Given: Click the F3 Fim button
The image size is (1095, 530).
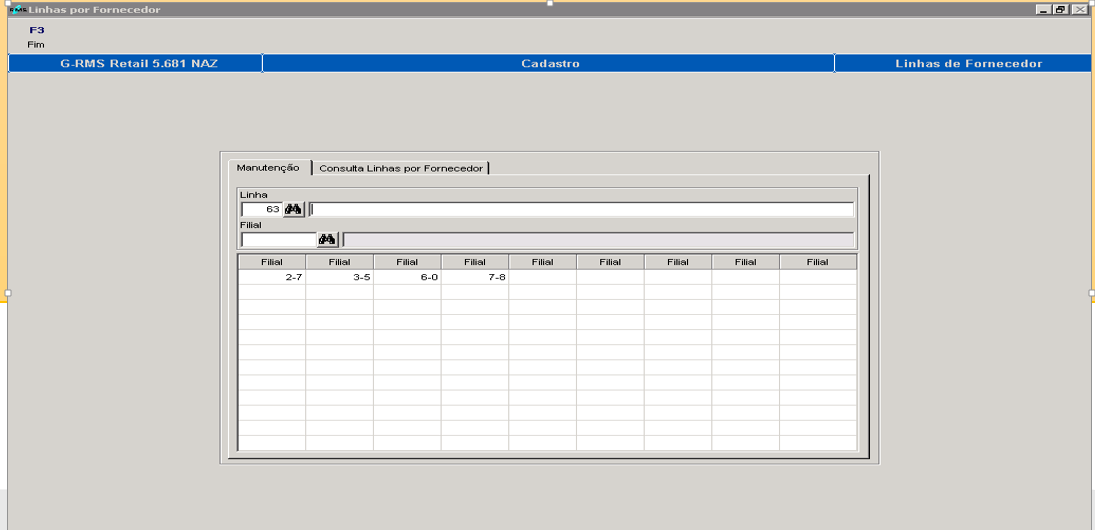Looking at the screenshot, I should 36,37.
